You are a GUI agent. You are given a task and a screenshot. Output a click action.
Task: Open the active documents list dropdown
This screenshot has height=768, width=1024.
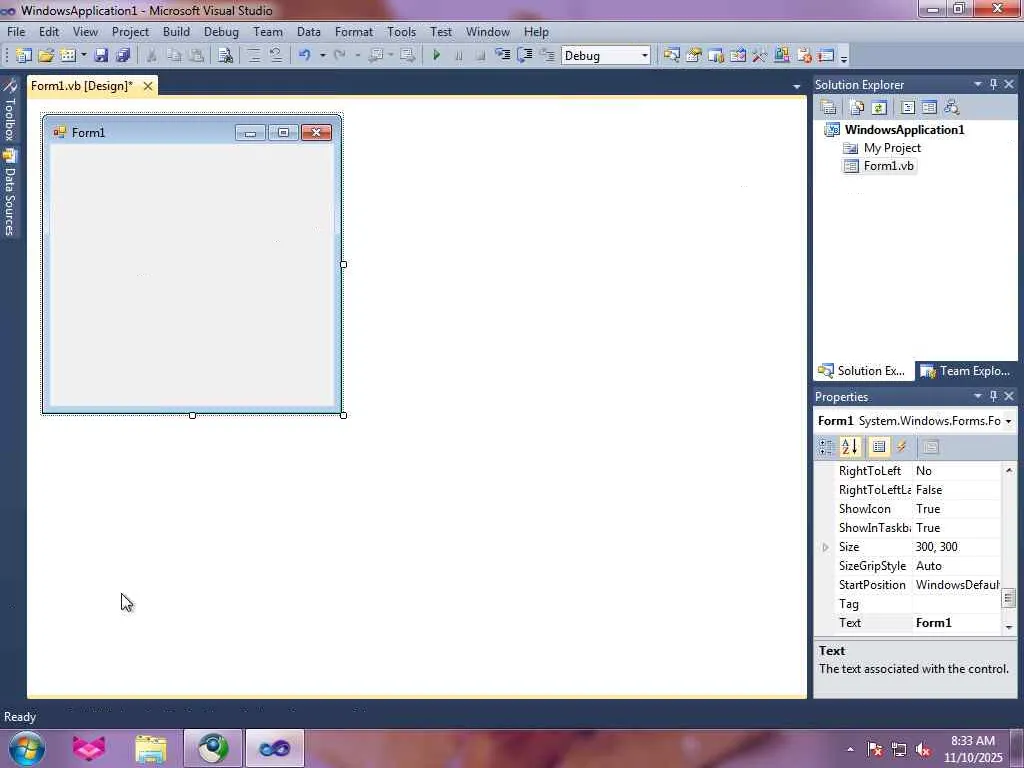796,86
